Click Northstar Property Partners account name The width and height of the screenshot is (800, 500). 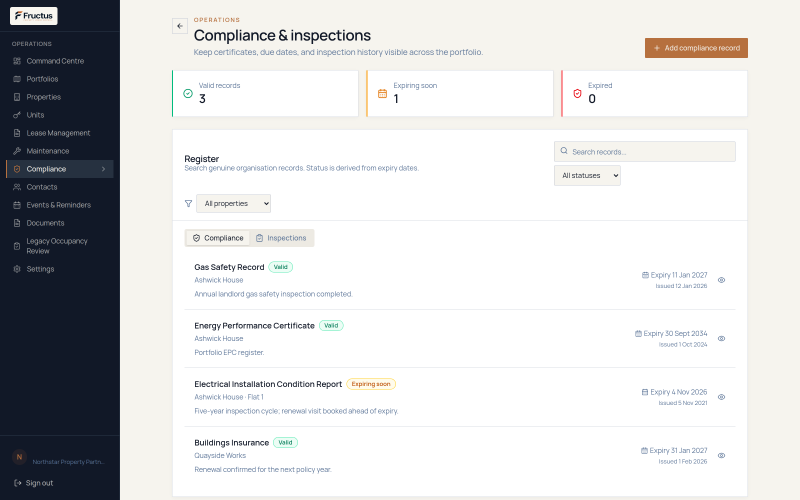click(x=68, y=462)
